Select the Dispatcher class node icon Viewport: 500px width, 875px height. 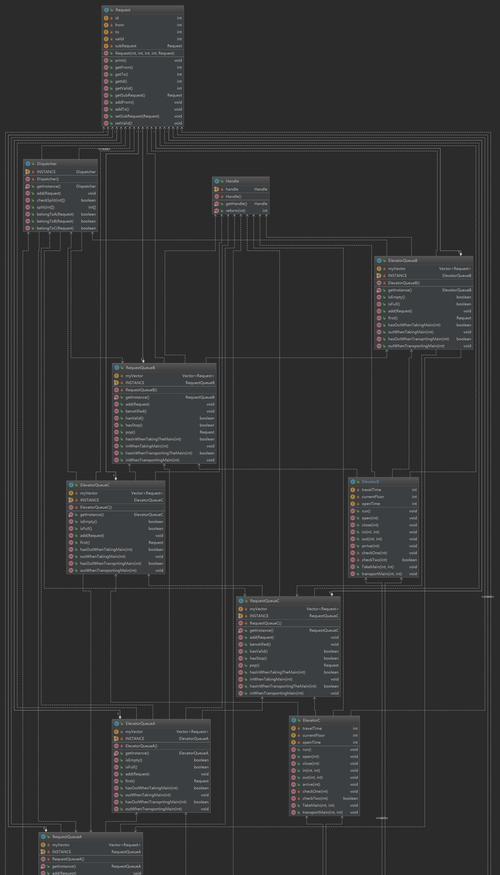tap(27, 164)
